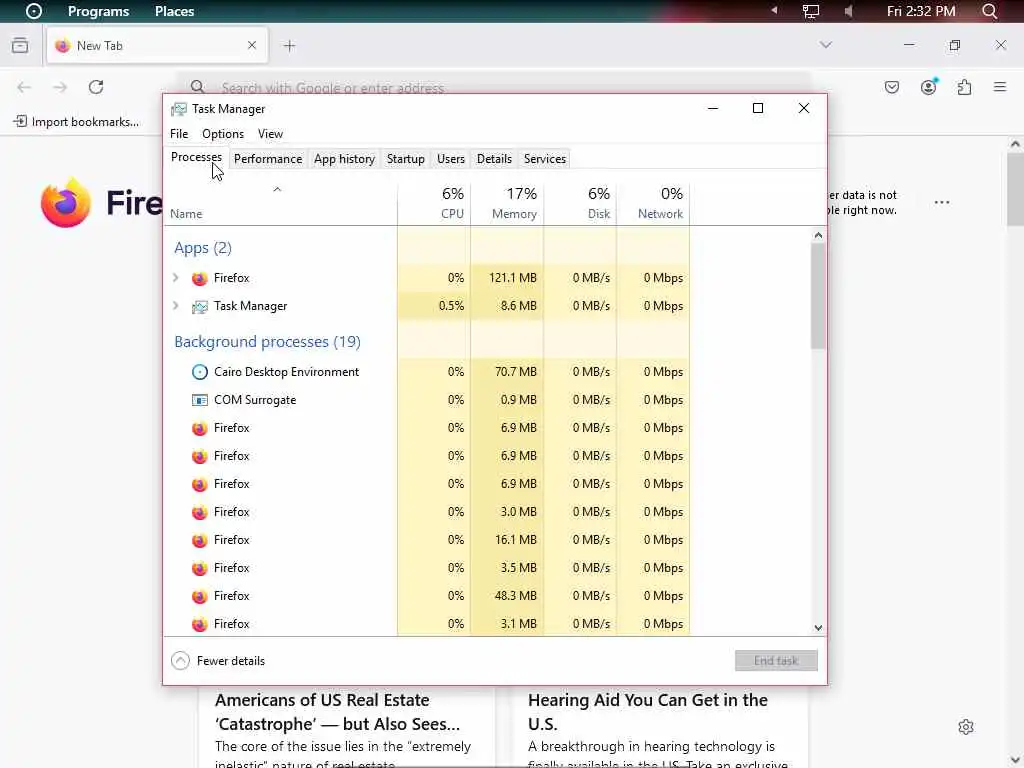Open Task Manager Options menu
Viewport: 1024px width, 768px height.
[223, 134]
